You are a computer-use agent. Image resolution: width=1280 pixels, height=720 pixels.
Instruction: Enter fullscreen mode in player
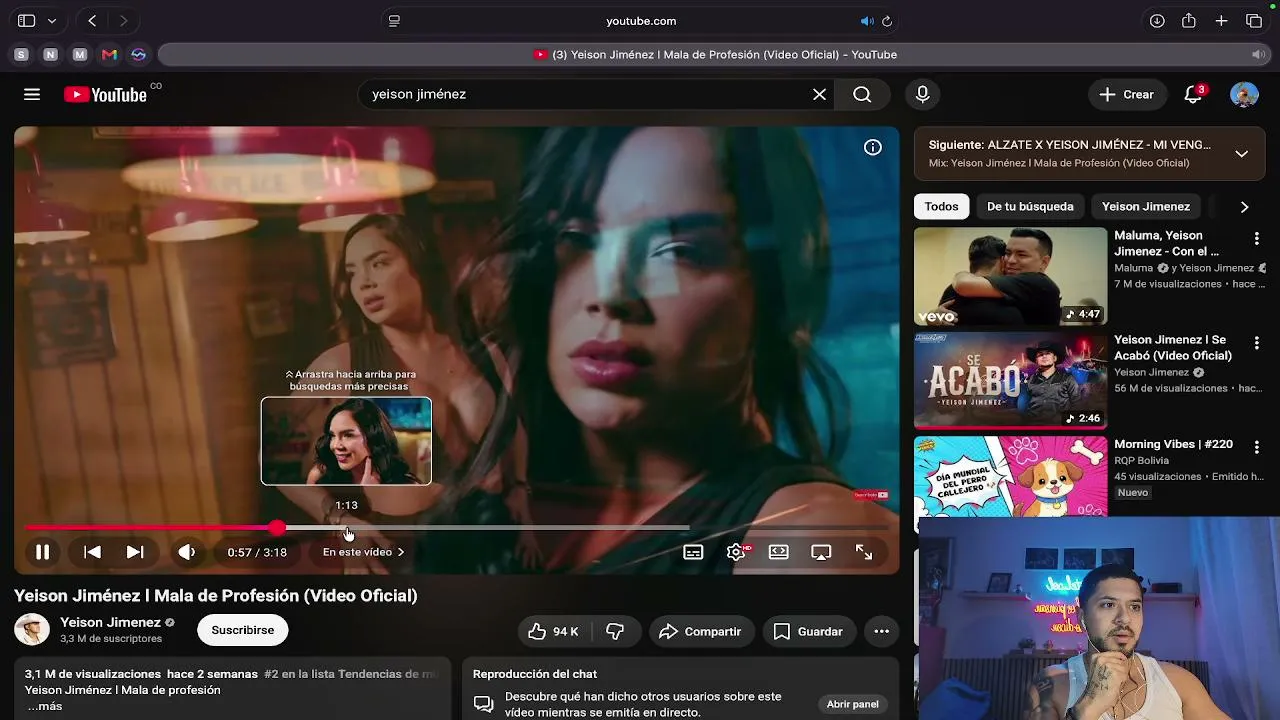tap(864, 552)
